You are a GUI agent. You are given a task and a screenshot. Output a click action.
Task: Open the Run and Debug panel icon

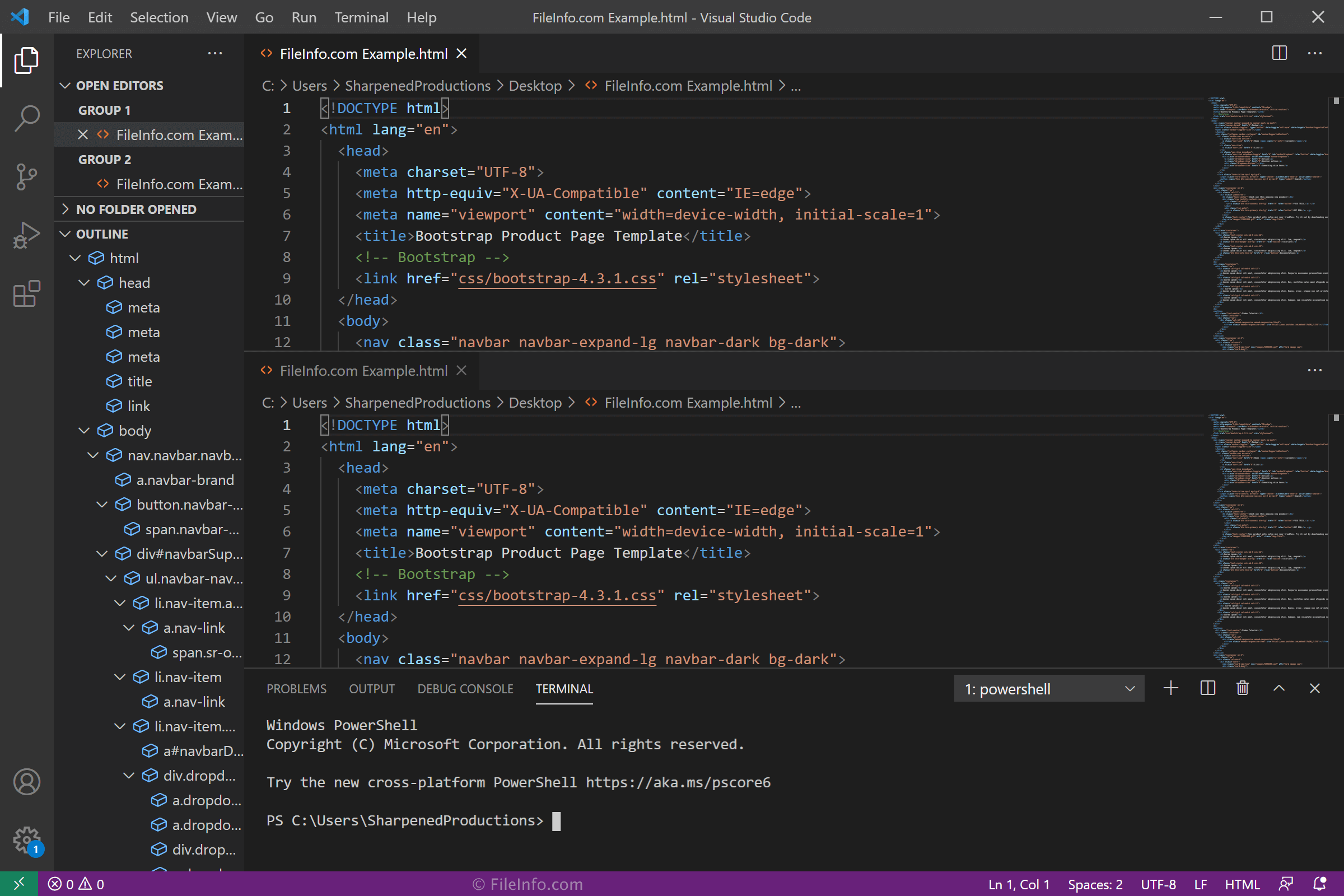[x=26, y=234]
